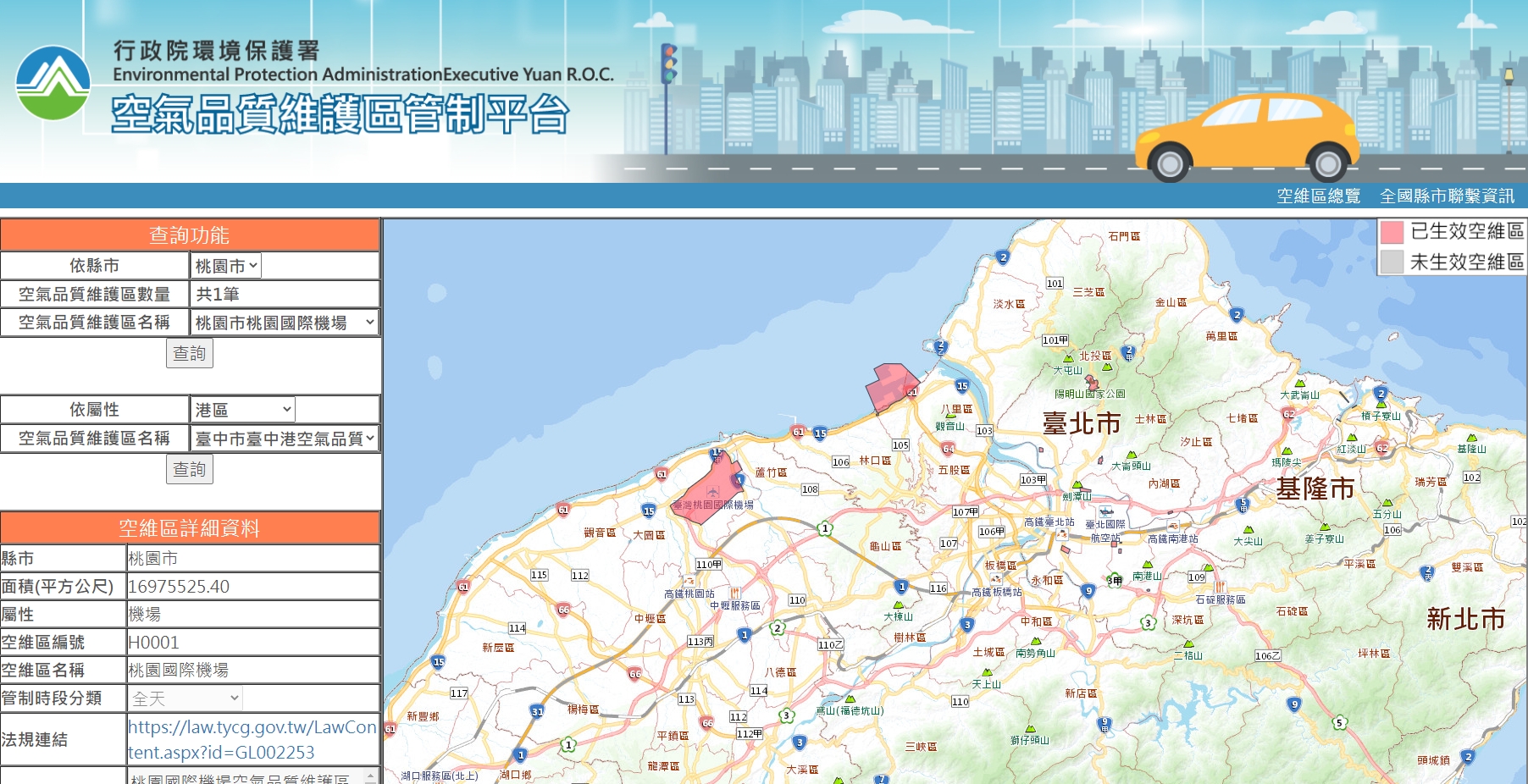The image size is (1528, 784).
Task: Click the 陽明山國家公園 marker on map
Action: [1092, 384]
